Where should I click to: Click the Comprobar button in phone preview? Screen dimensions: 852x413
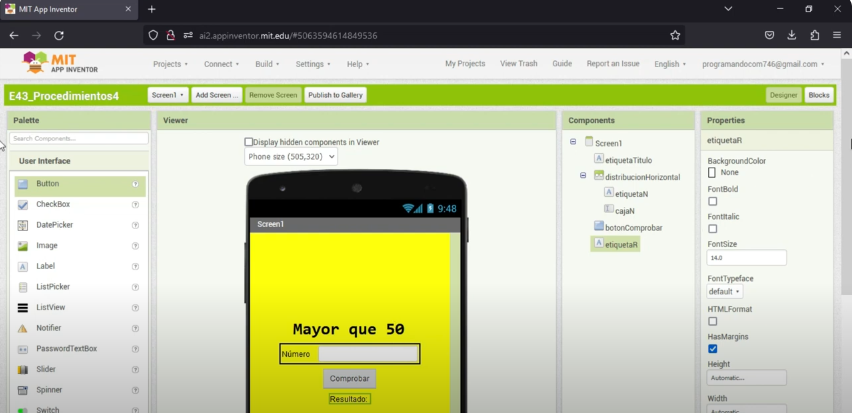coord(349,379)
